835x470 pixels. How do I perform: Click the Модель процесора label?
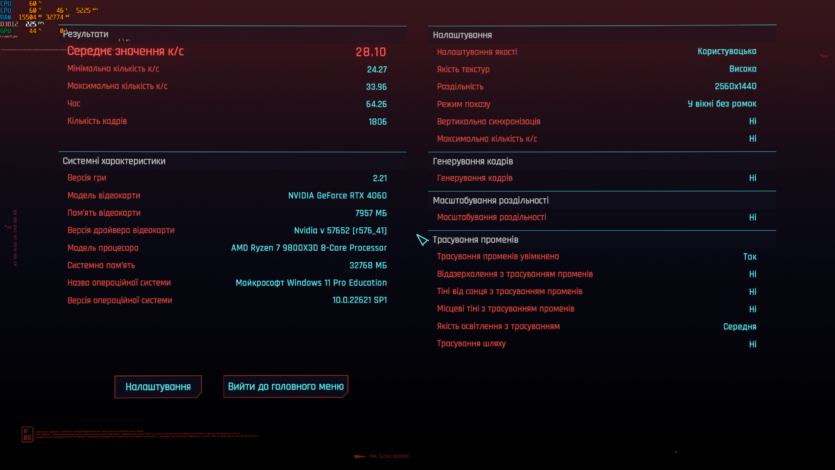pos(103,248)
